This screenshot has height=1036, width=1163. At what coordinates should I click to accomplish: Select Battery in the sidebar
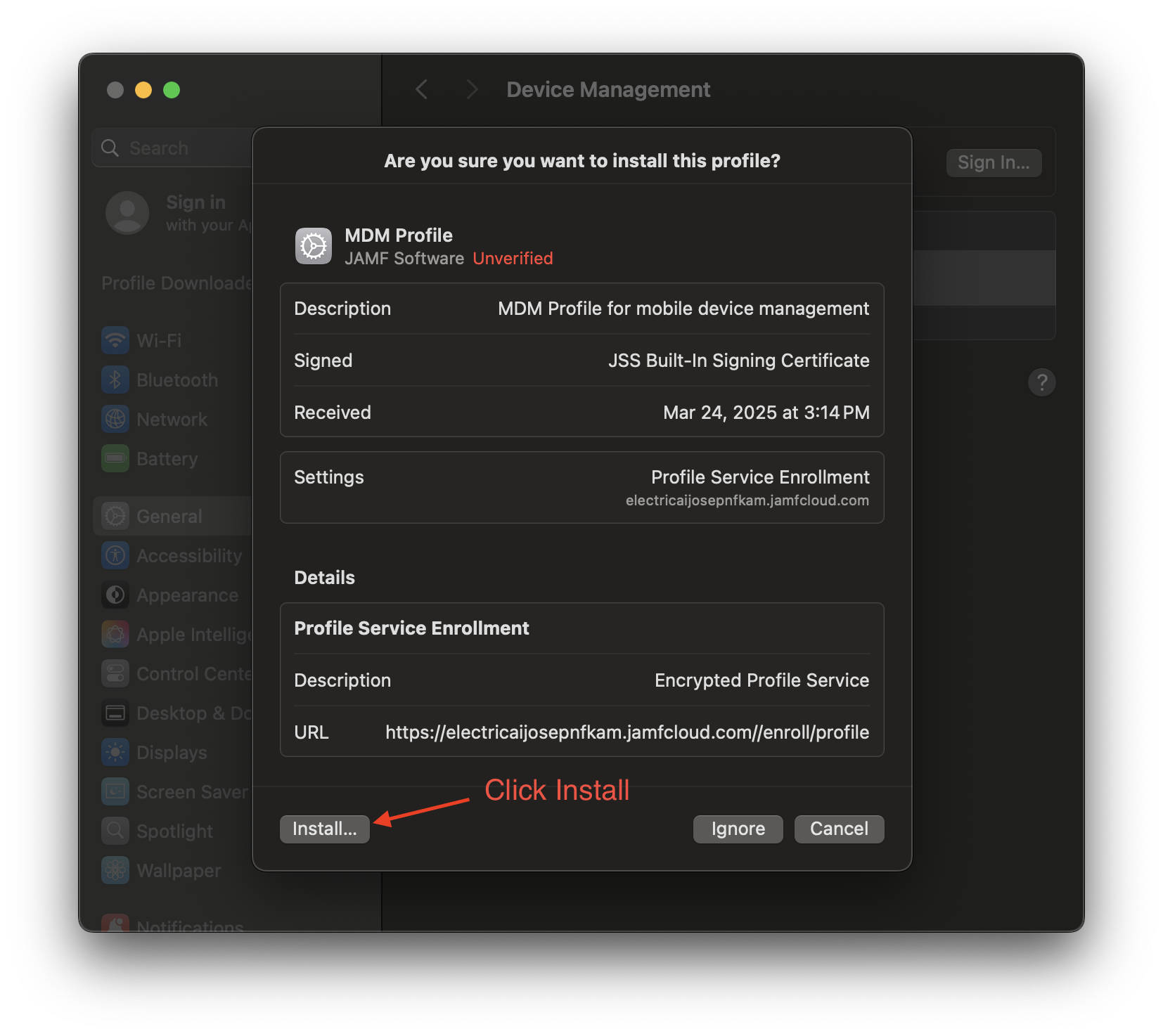[167, 459]
